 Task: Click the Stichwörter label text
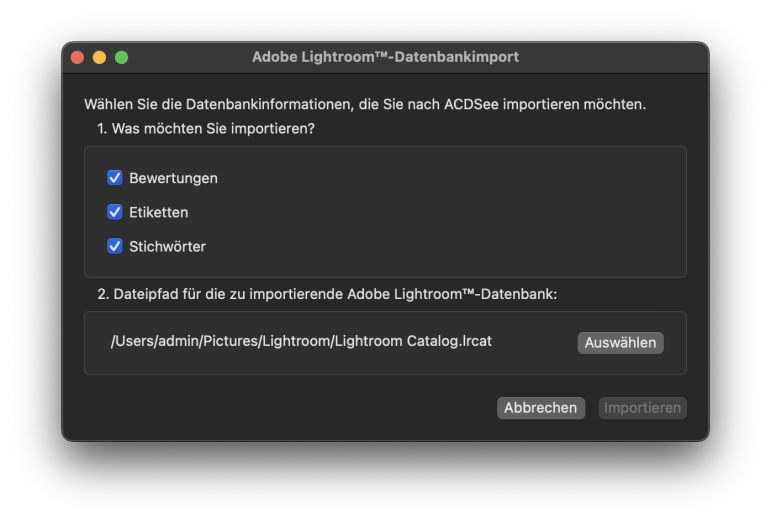167,246
